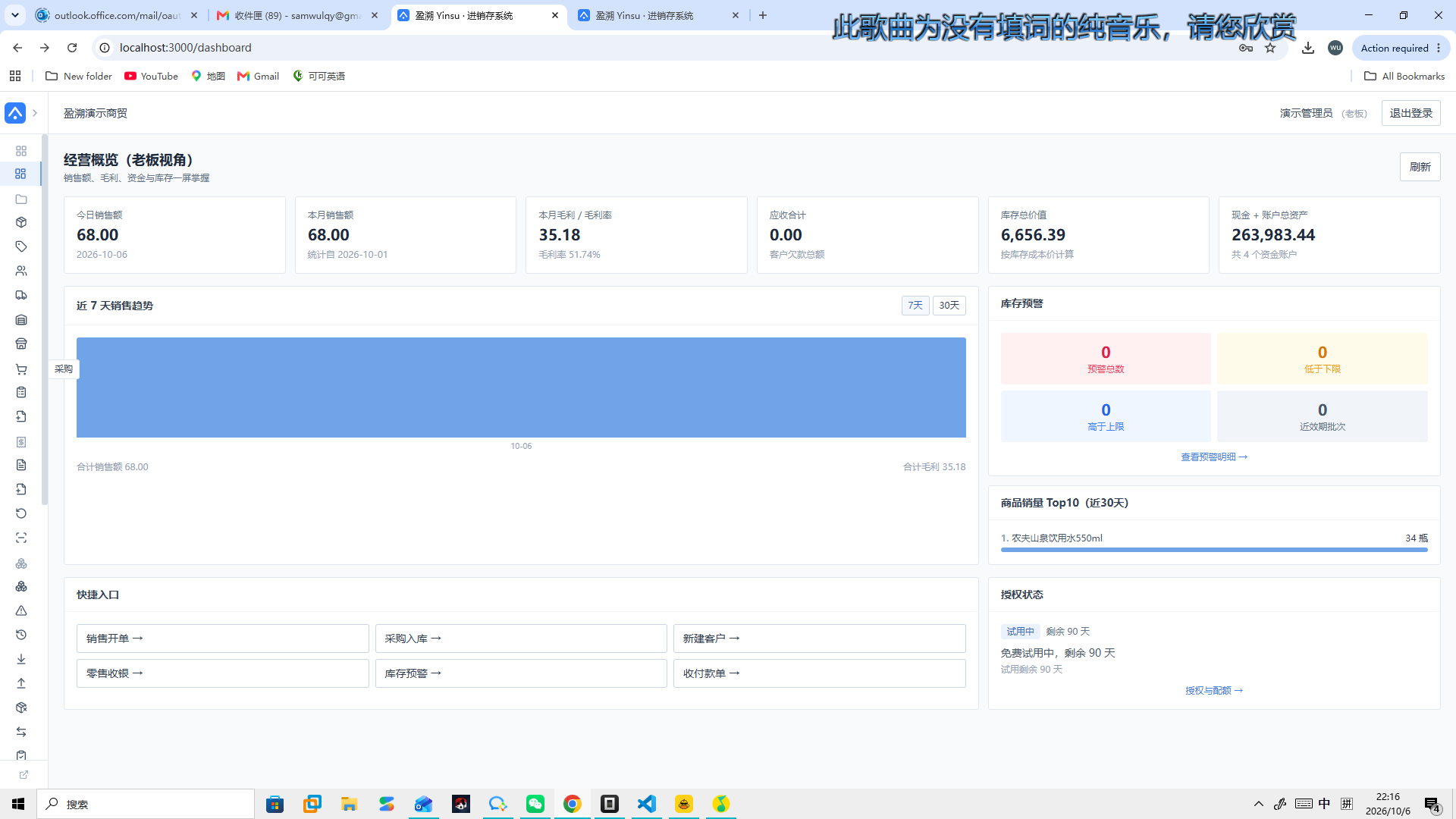
Task: Bookmark this page with the star icon
Action: (1270, 48)
